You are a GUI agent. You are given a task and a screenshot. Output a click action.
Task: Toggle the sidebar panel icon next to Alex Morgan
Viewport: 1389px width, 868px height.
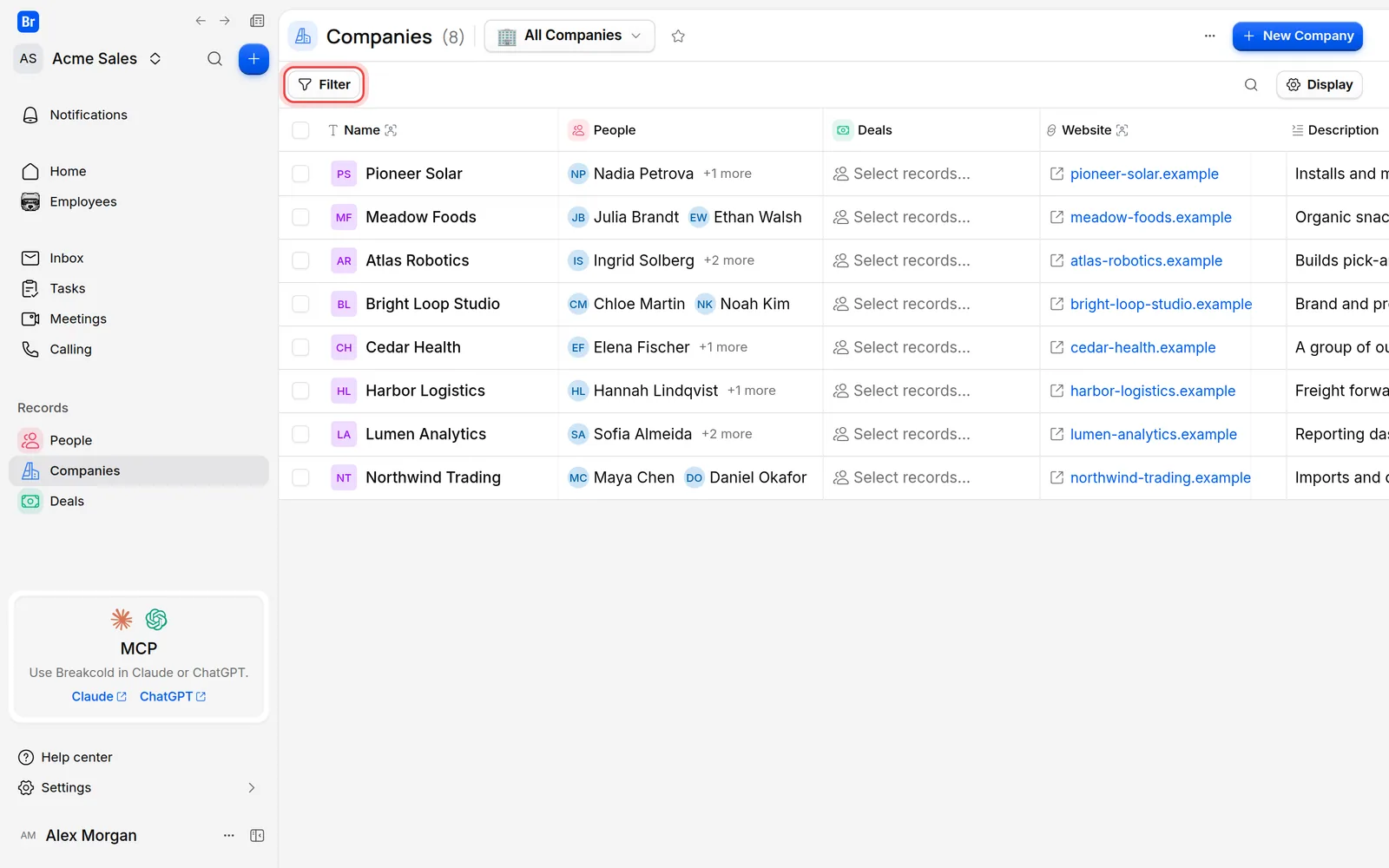coord(257,835)
